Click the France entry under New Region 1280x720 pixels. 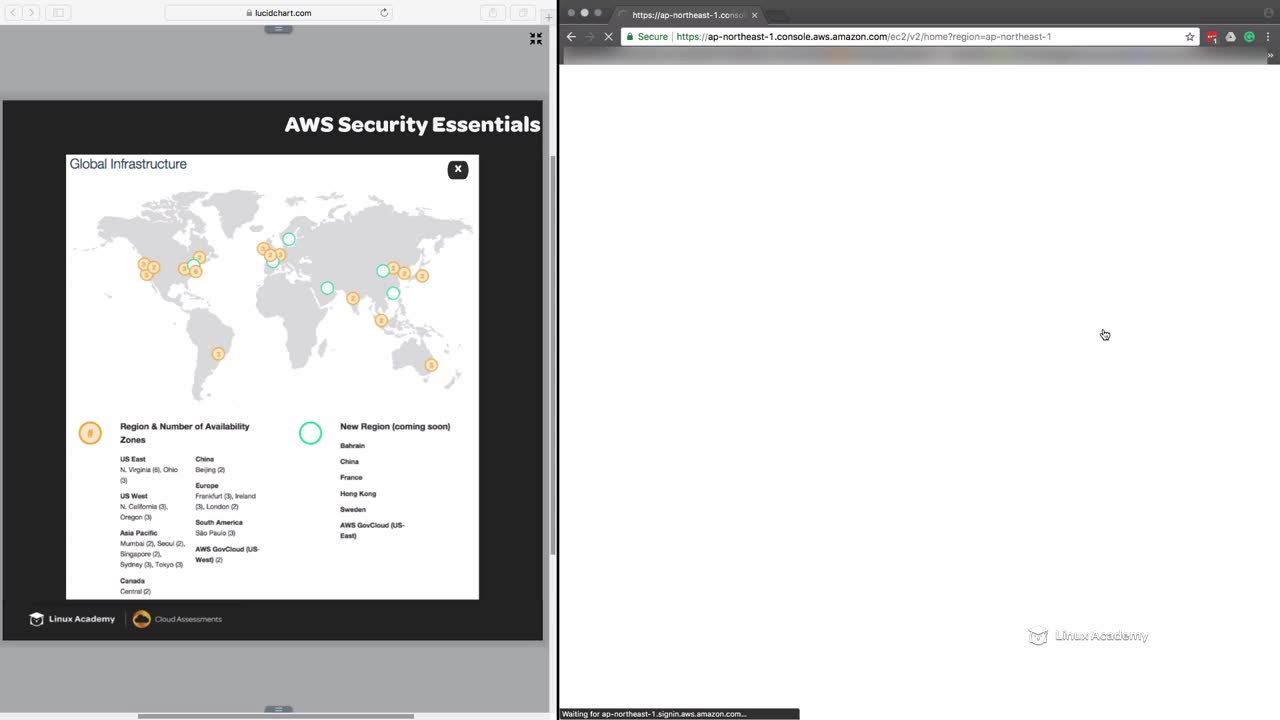(x=351, y=478)
